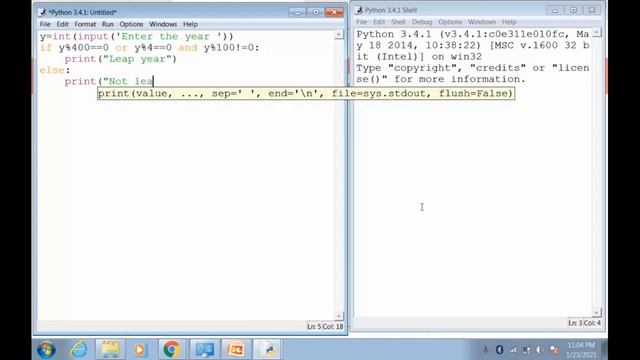Open the Debug menu in Python Shell
This screenshot has width=640, height=360.
(422, 22)
